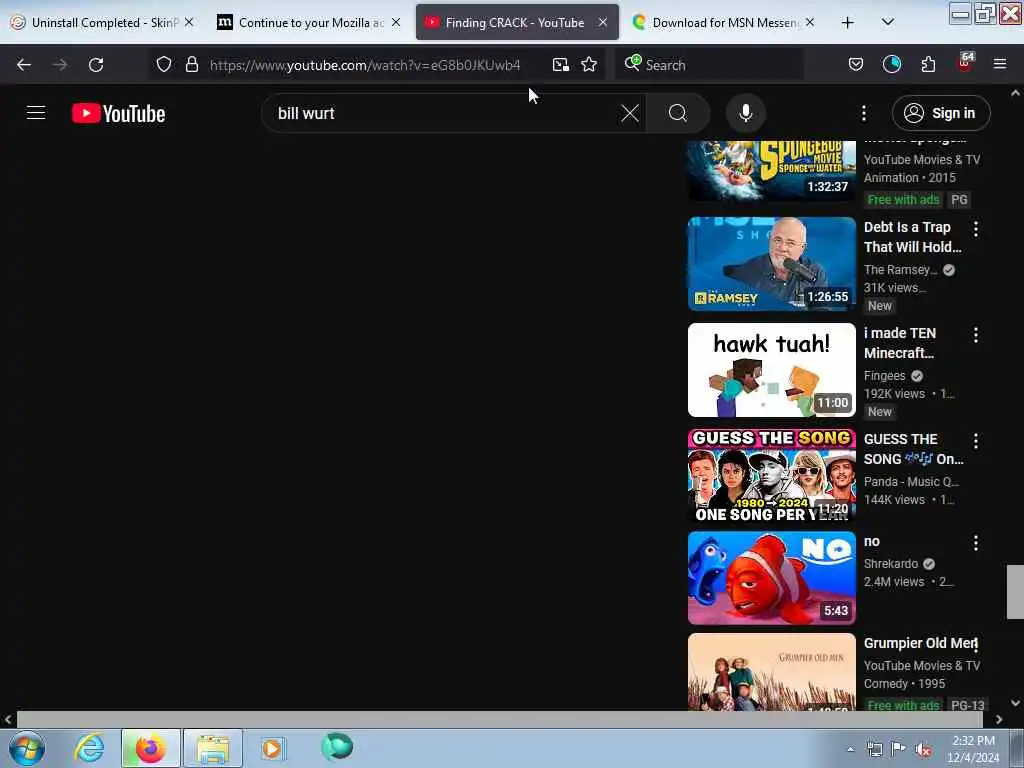Open the green round app in taskbar

[337, 747]
